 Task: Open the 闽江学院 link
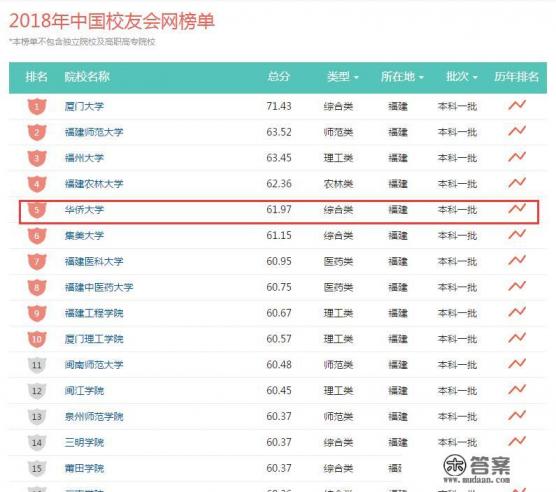84,391
